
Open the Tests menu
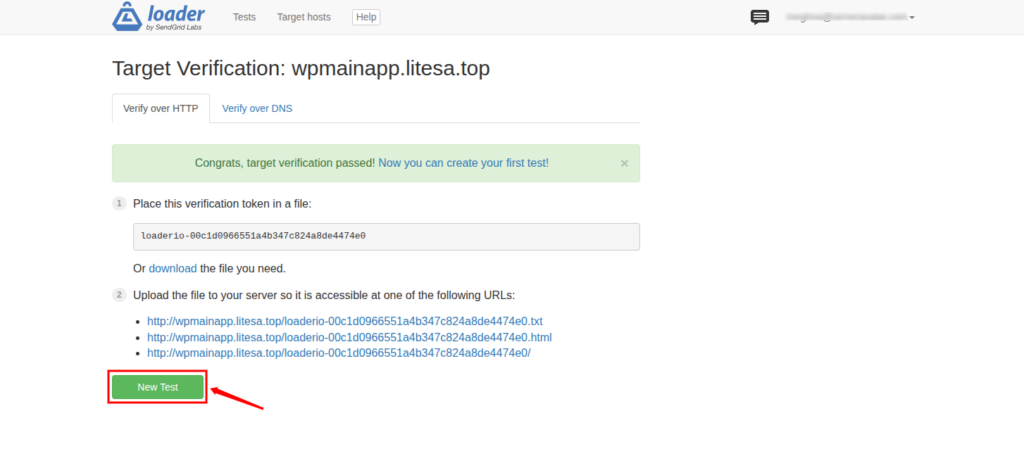point(244,17)
